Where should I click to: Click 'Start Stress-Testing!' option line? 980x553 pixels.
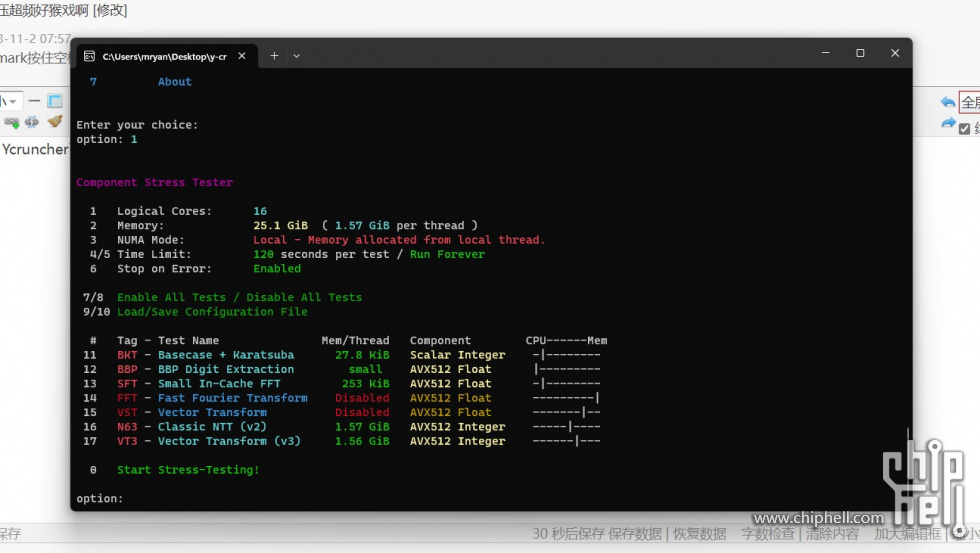(188, 470)
